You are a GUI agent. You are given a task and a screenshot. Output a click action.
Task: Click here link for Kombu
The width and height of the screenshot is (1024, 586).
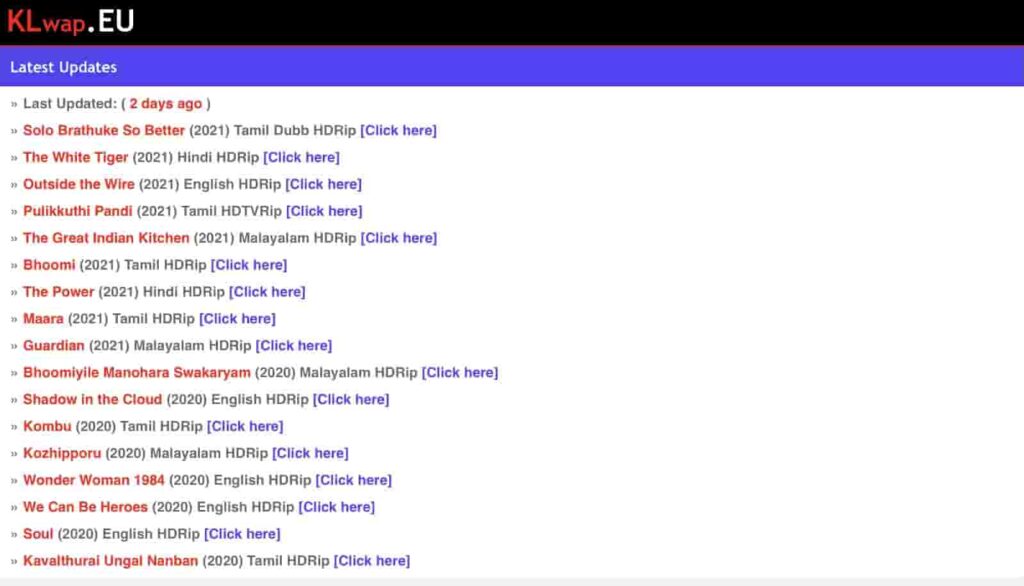(x=246, y=426)
